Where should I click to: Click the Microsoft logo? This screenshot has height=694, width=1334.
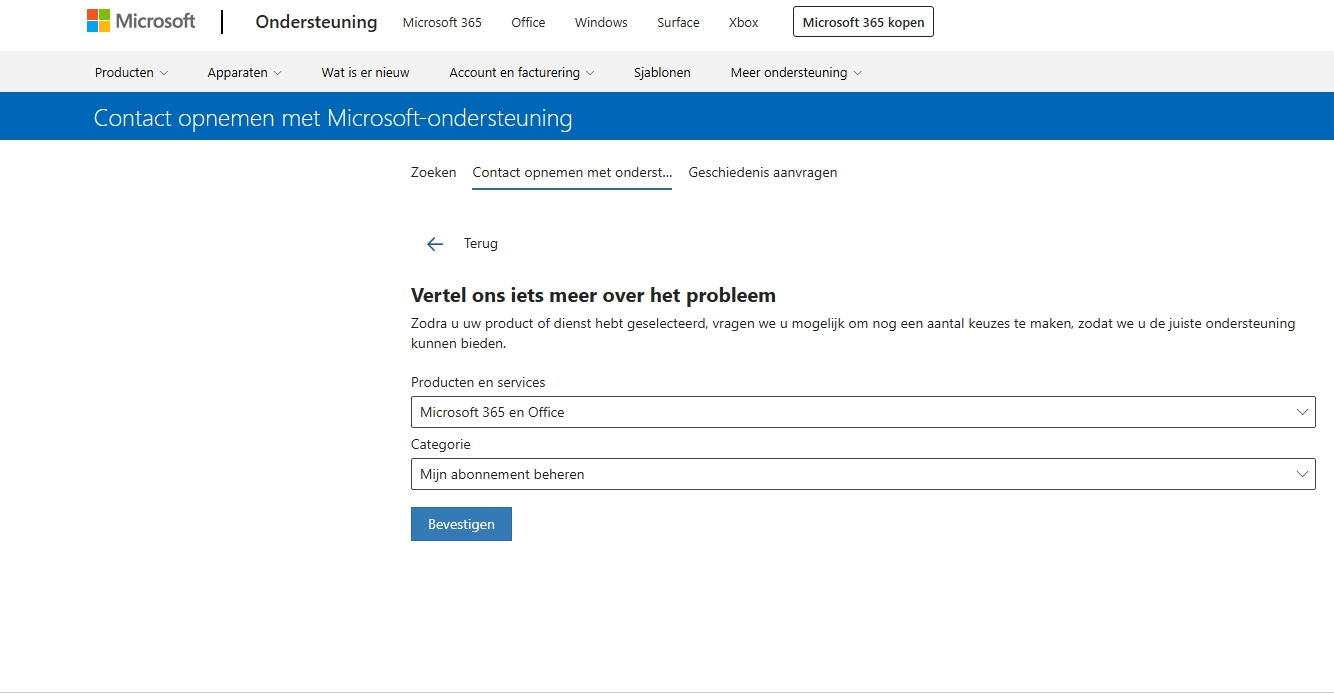pyautogui.click(x=141, y=21)
